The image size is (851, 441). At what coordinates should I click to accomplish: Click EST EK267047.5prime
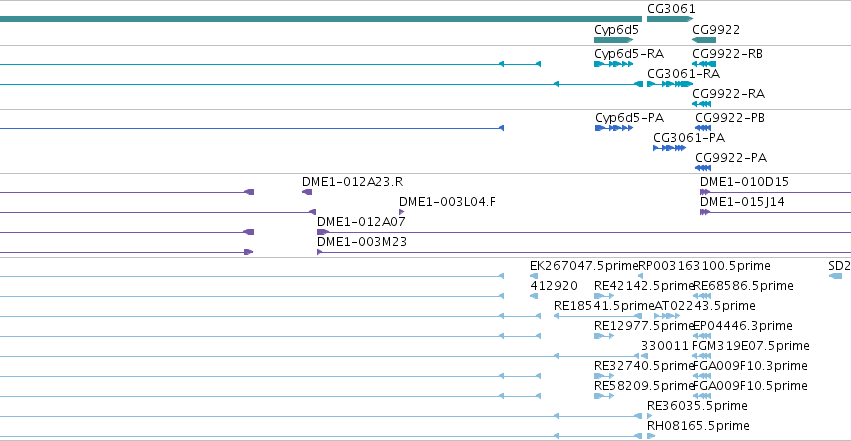point(534,276)
